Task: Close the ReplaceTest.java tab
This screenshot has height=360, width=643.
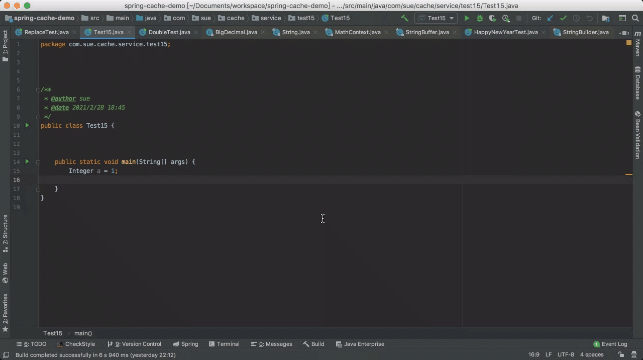Action: (x=74, y=32)
